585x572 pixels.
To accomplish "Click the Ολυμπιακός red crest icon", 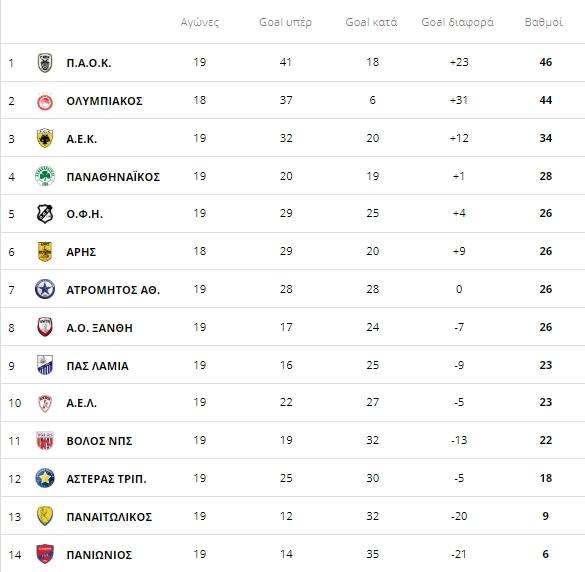I will point(45,101).
